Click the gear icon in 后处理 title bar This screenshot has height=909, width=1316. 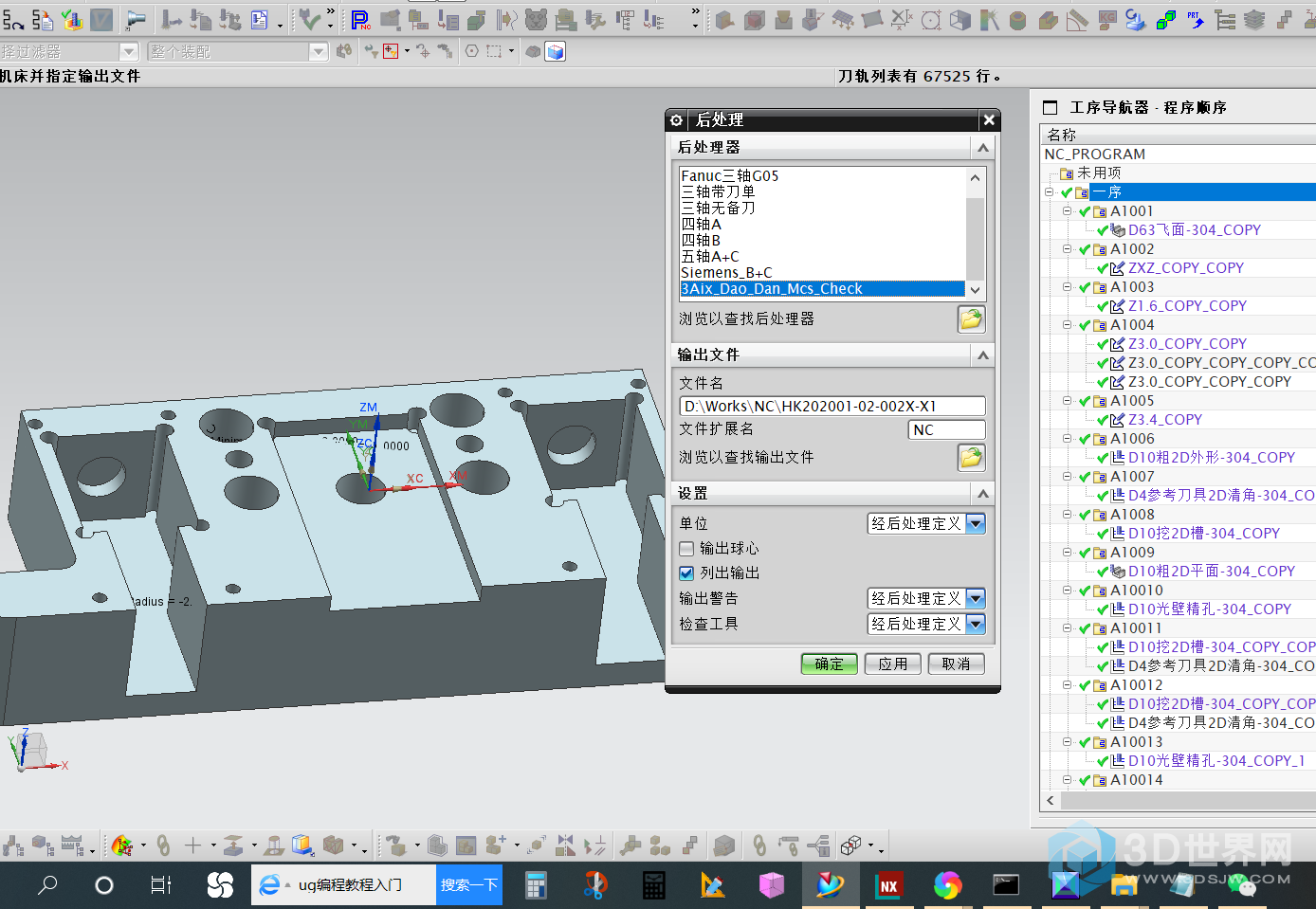click(x=676, y=120)
